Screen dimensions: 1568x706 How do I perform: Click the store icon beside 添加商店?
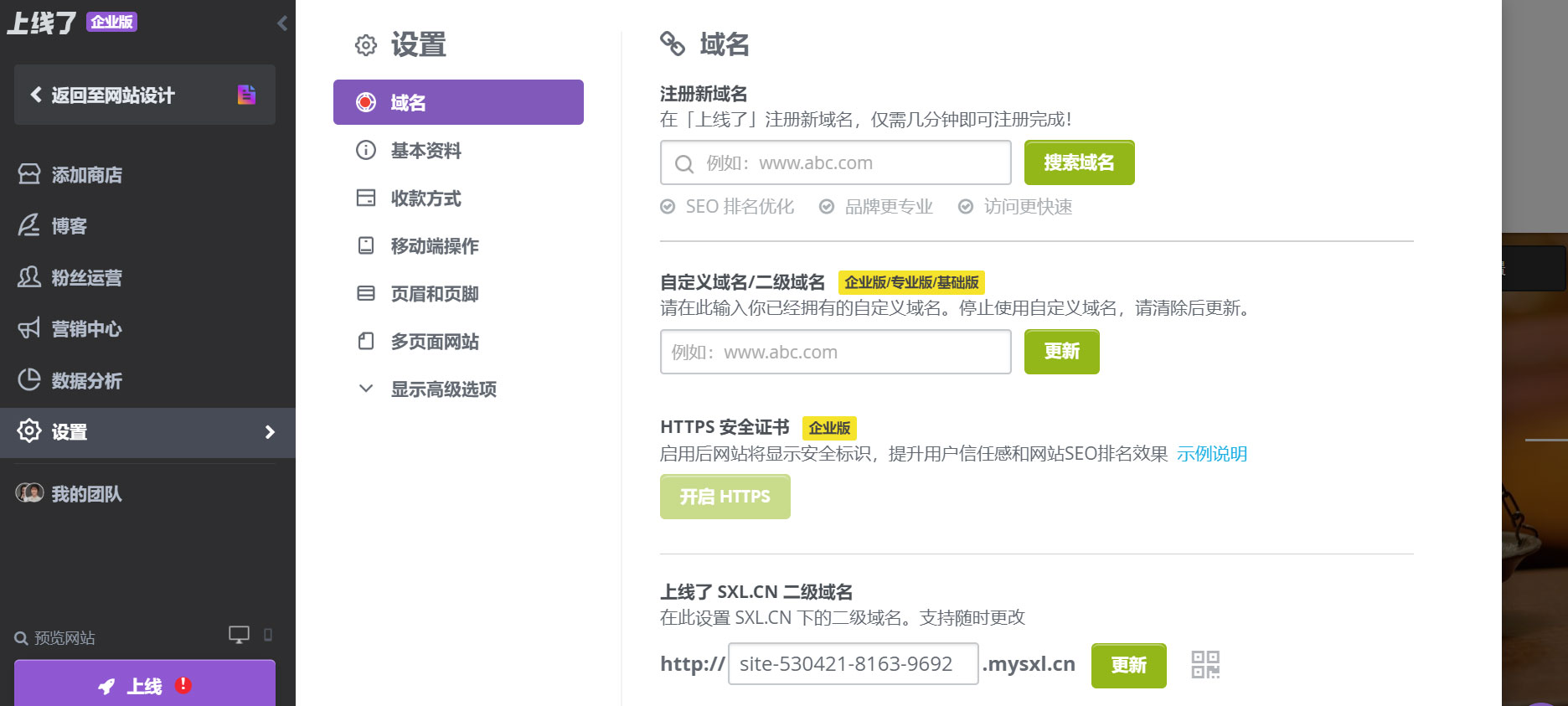point(29,173)
